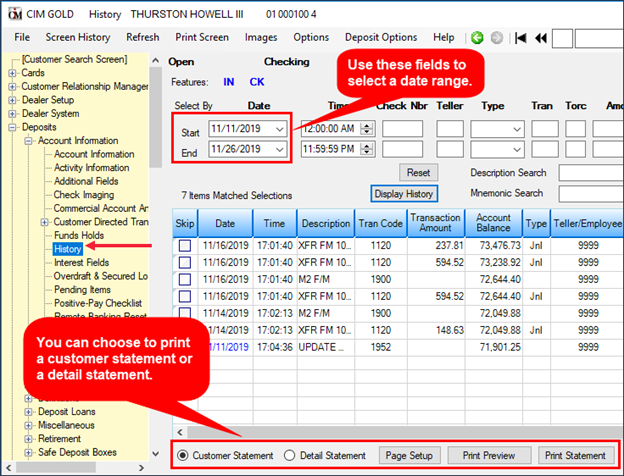This screenshot has width=624, height=476.
Task: Click the green back navigation arrow icon
Action: (x=477, y=38)
